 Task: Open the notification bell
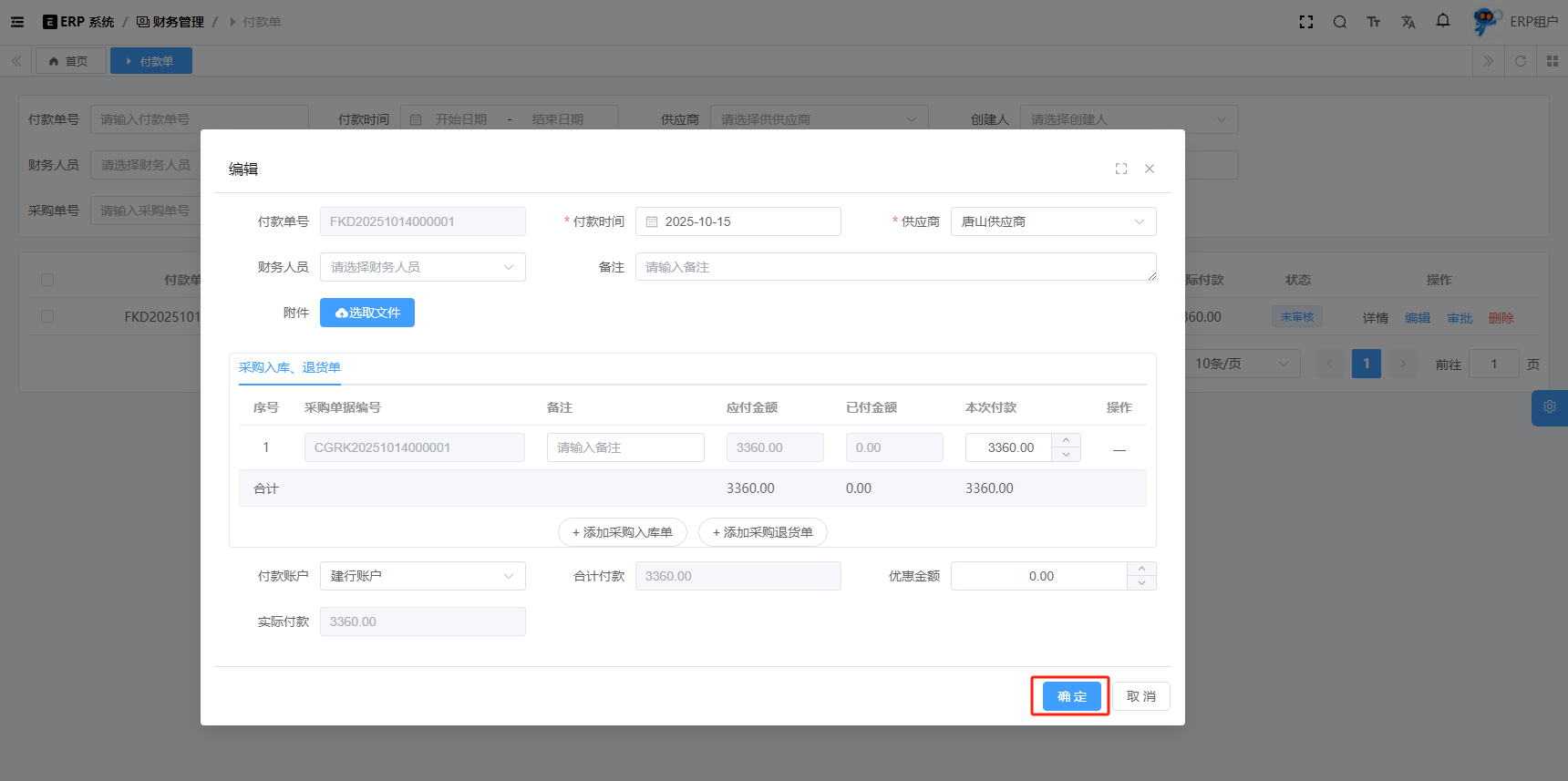pyautogui.click(x=1442, y=21)
